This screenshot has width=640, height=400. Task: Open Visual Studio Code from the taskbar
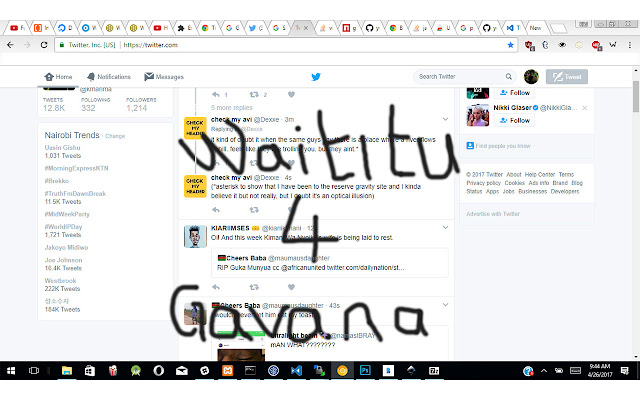pyautogui.click(x=296, y=370)
